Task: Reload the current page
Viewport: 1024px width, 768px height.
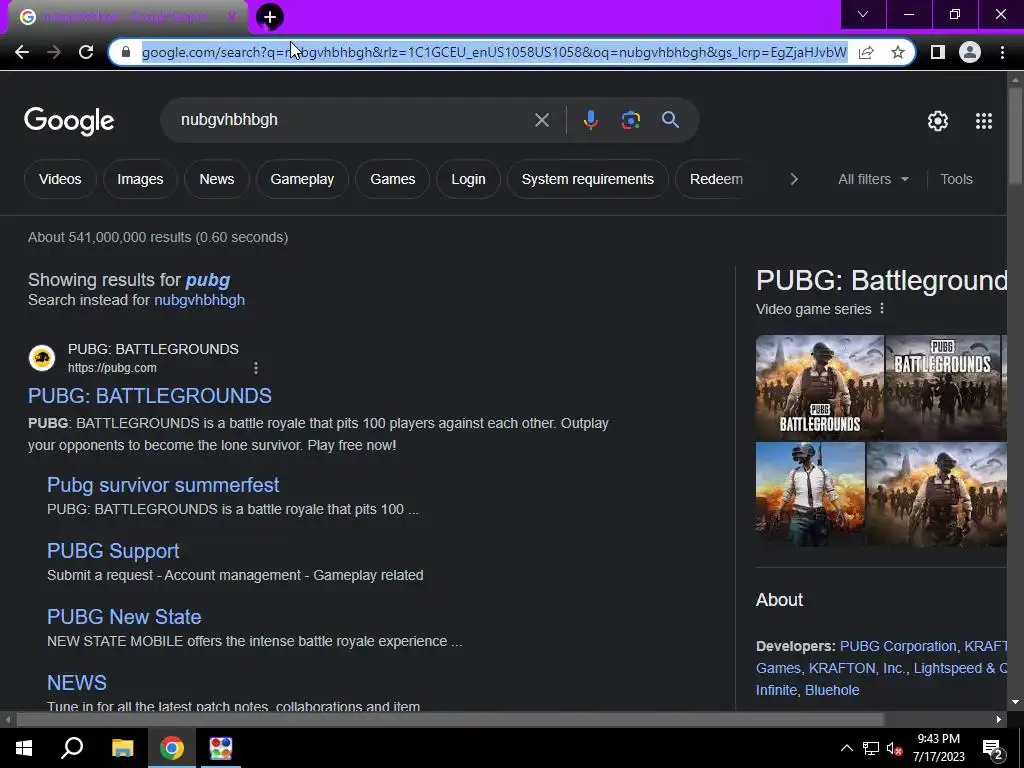Action: (86, 52)
